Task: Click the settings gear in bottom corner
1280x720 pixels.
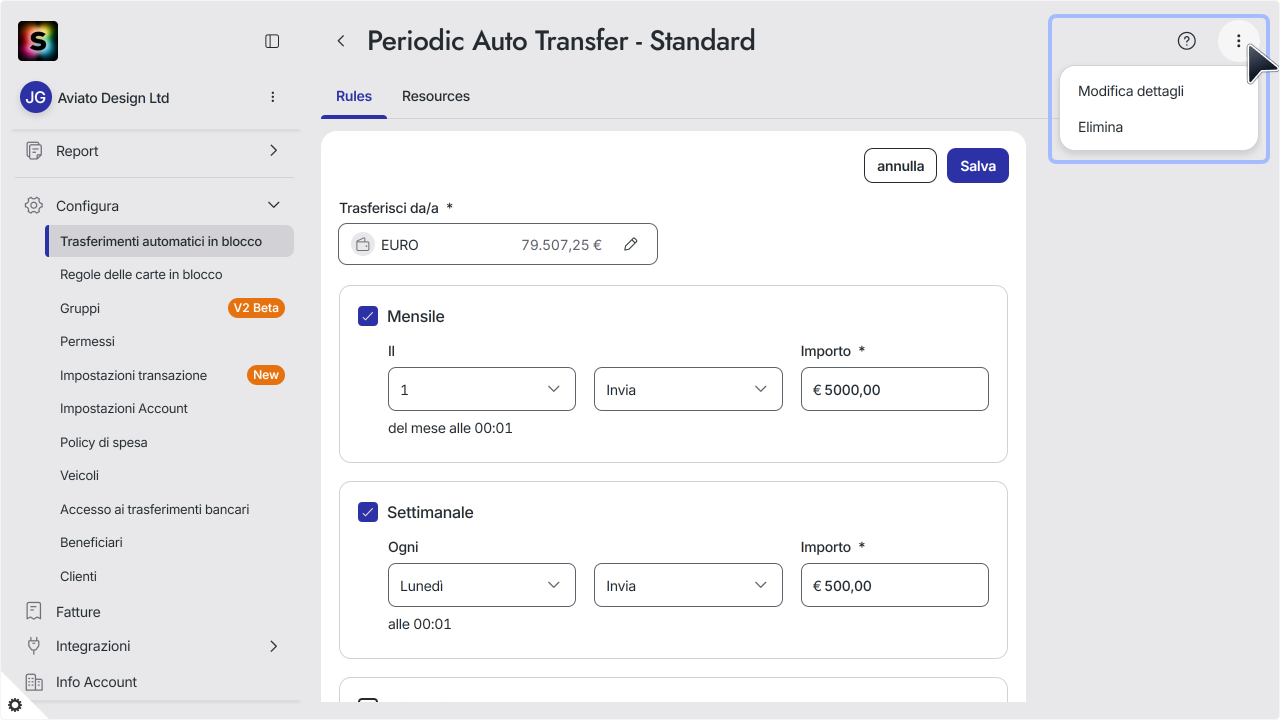Action: (x=14, y=705)
